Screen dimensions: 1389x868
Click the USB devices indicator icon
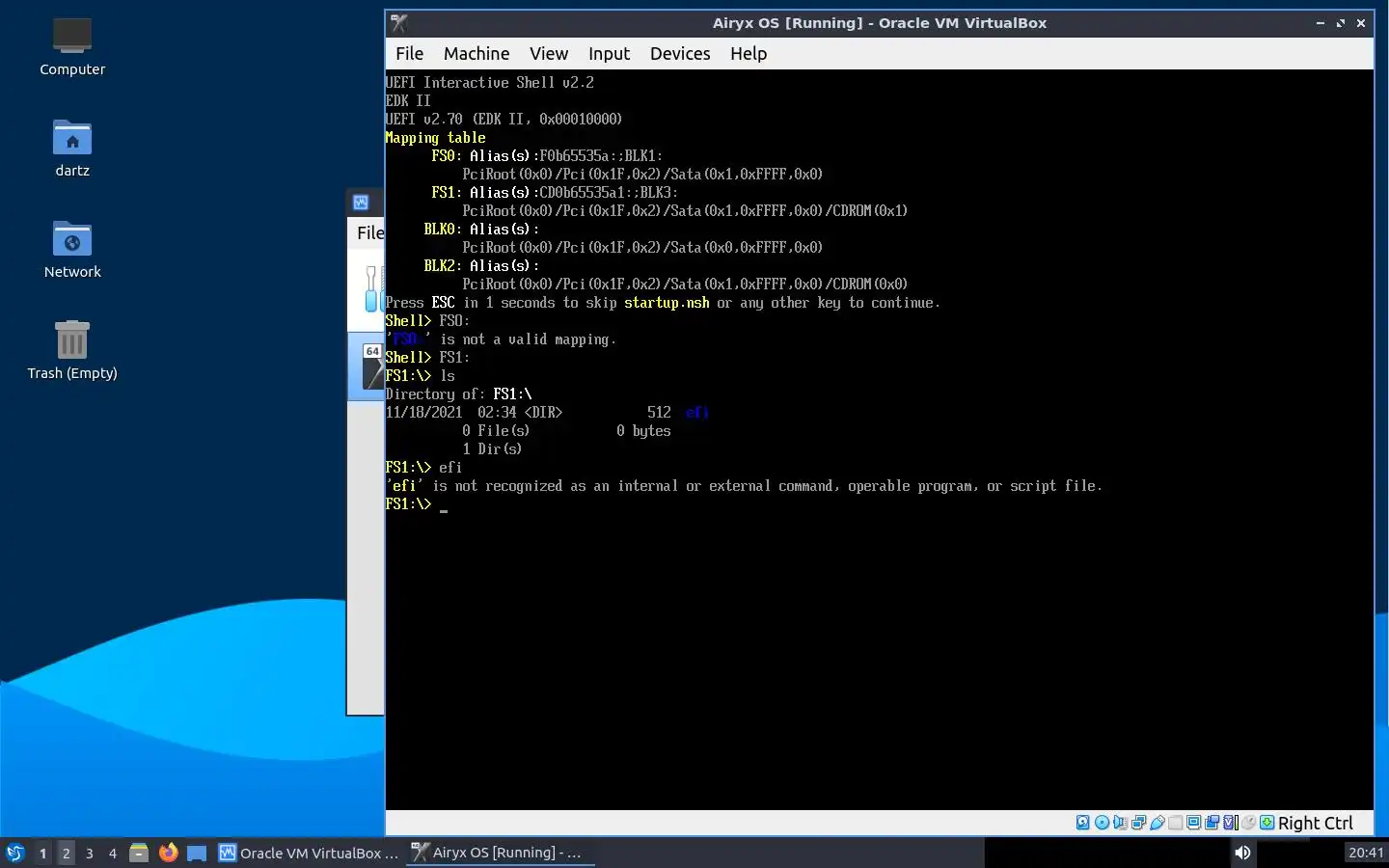pos(1157,823)
